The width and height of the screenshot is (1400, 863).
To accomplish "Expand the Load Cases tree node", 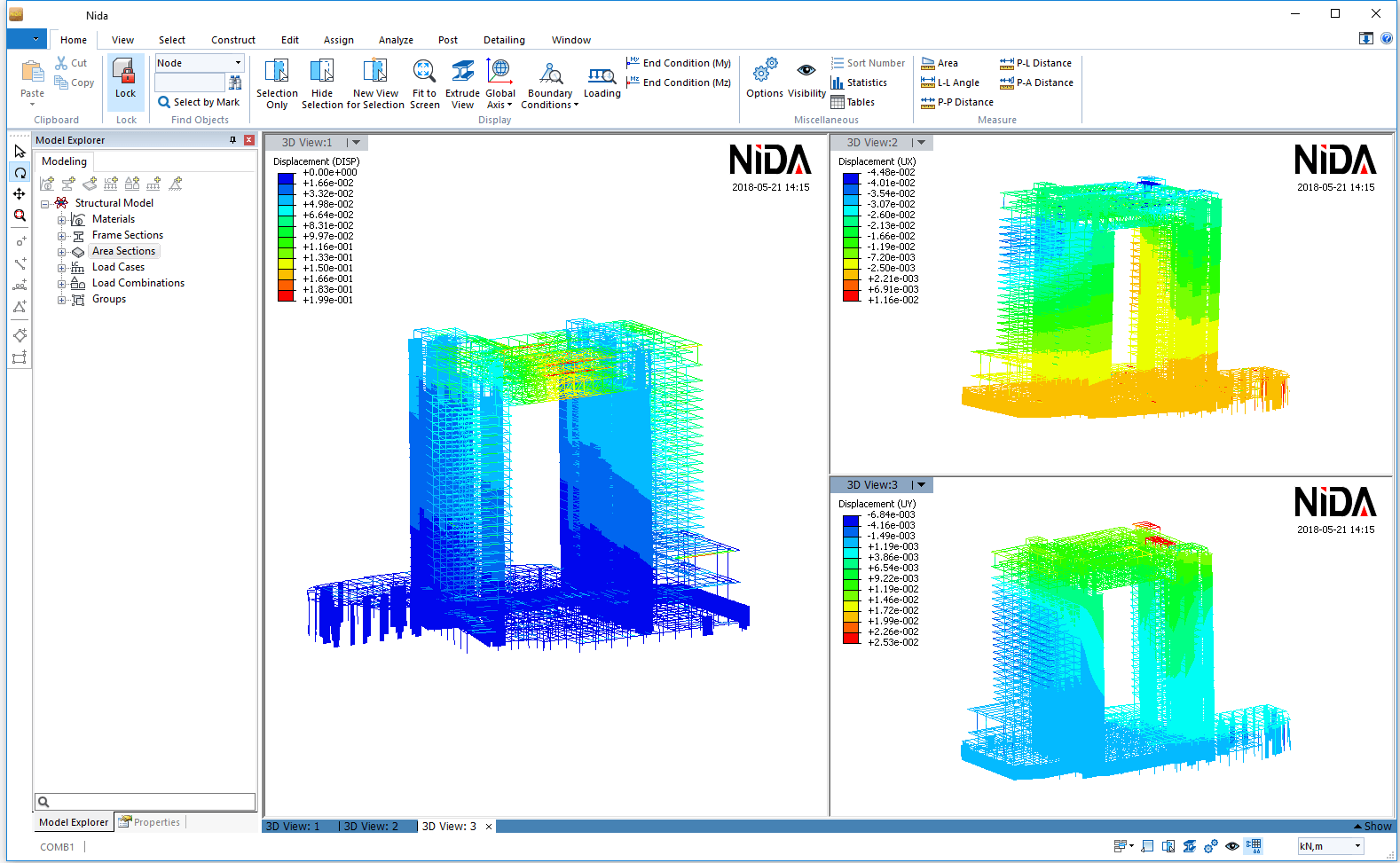I will [x=61, y=268].
